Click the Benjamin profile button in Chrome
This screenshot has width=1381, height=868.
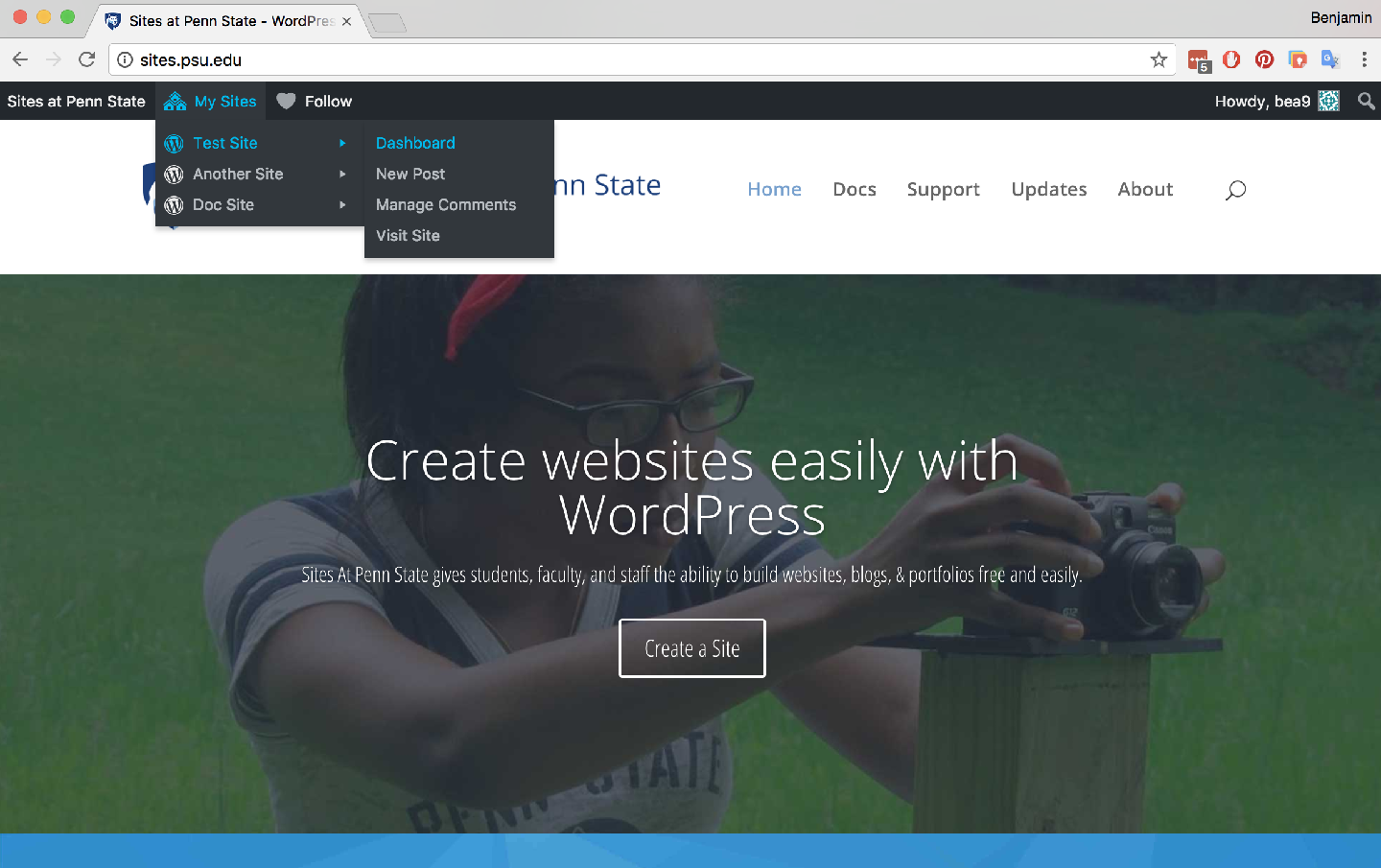click(x=1341, y=17)
